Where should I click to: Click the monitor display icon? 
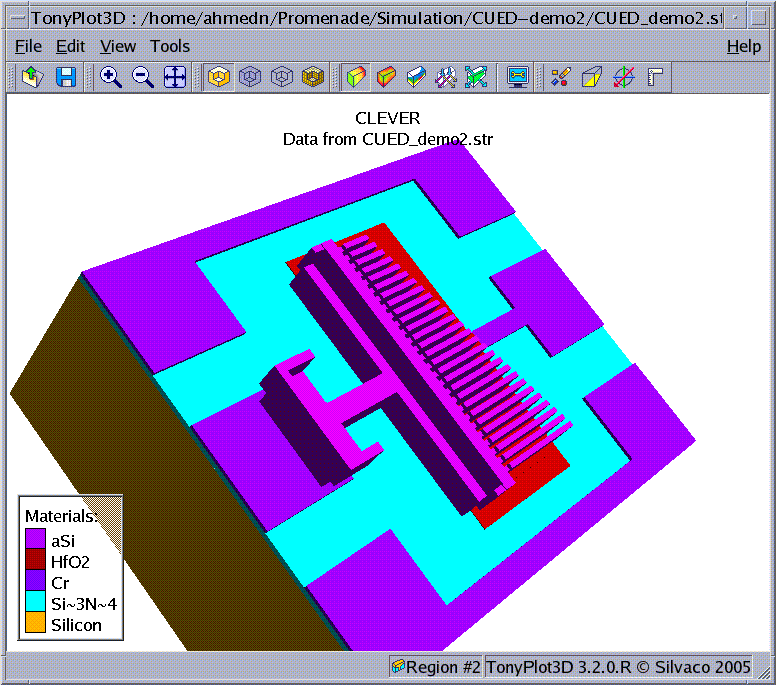tap(518, 77)
